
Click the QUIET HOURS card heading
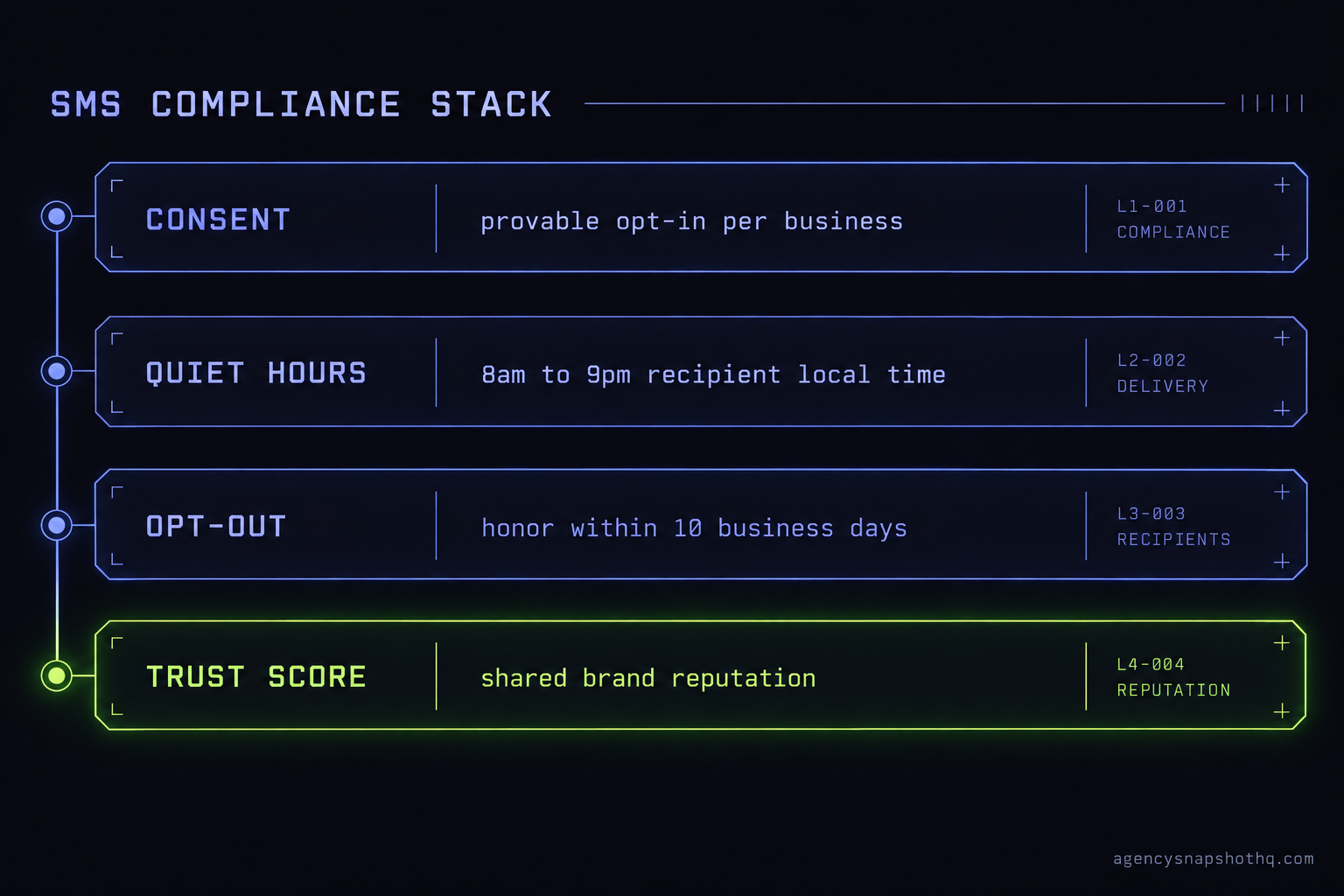(x=255, y=374)
